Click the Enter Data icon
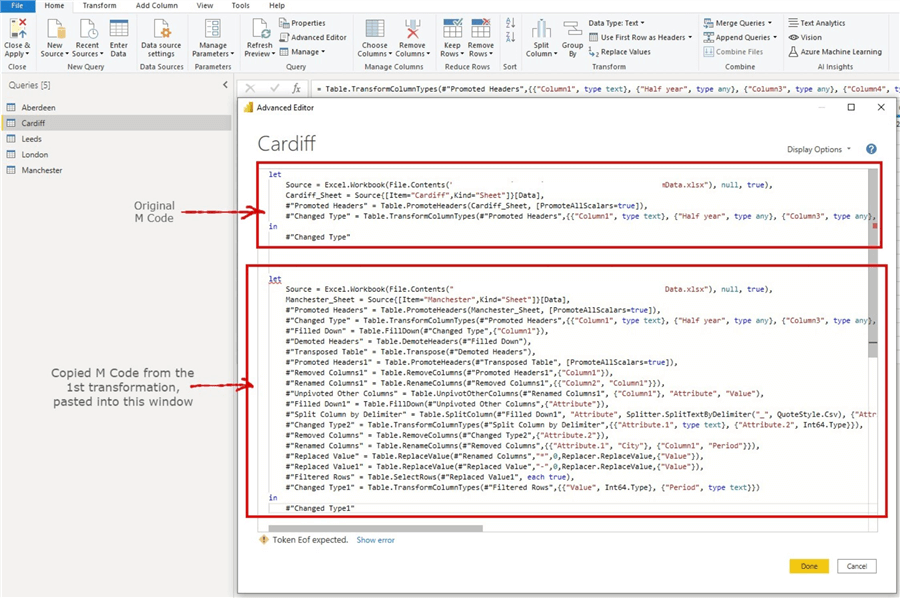Image resolution: width=900 pixels, height=598 pixels. click(x=118, y=30)
